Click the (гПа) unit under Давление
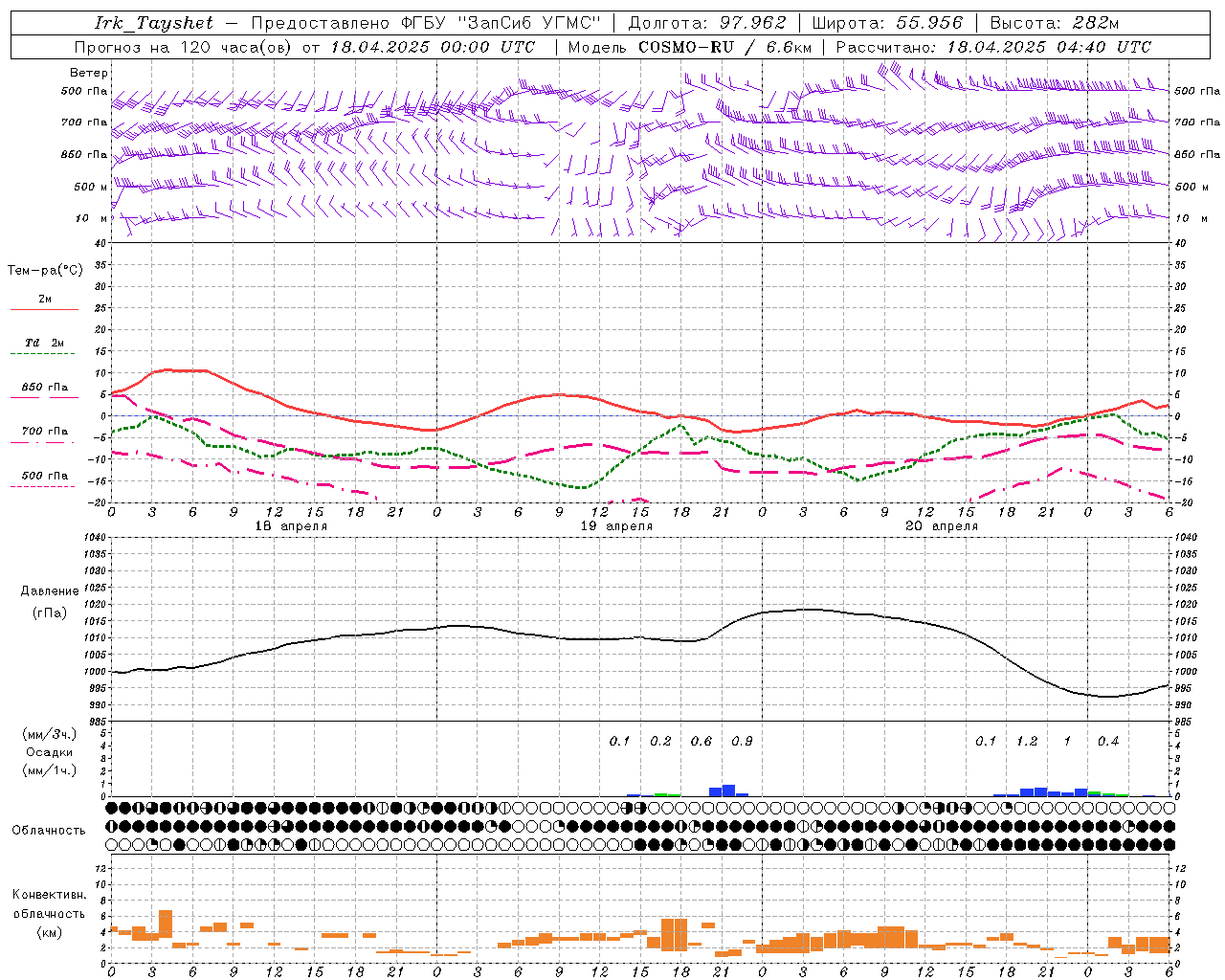Viewport: 1225px width, 980px height. (x=49, y=612)
